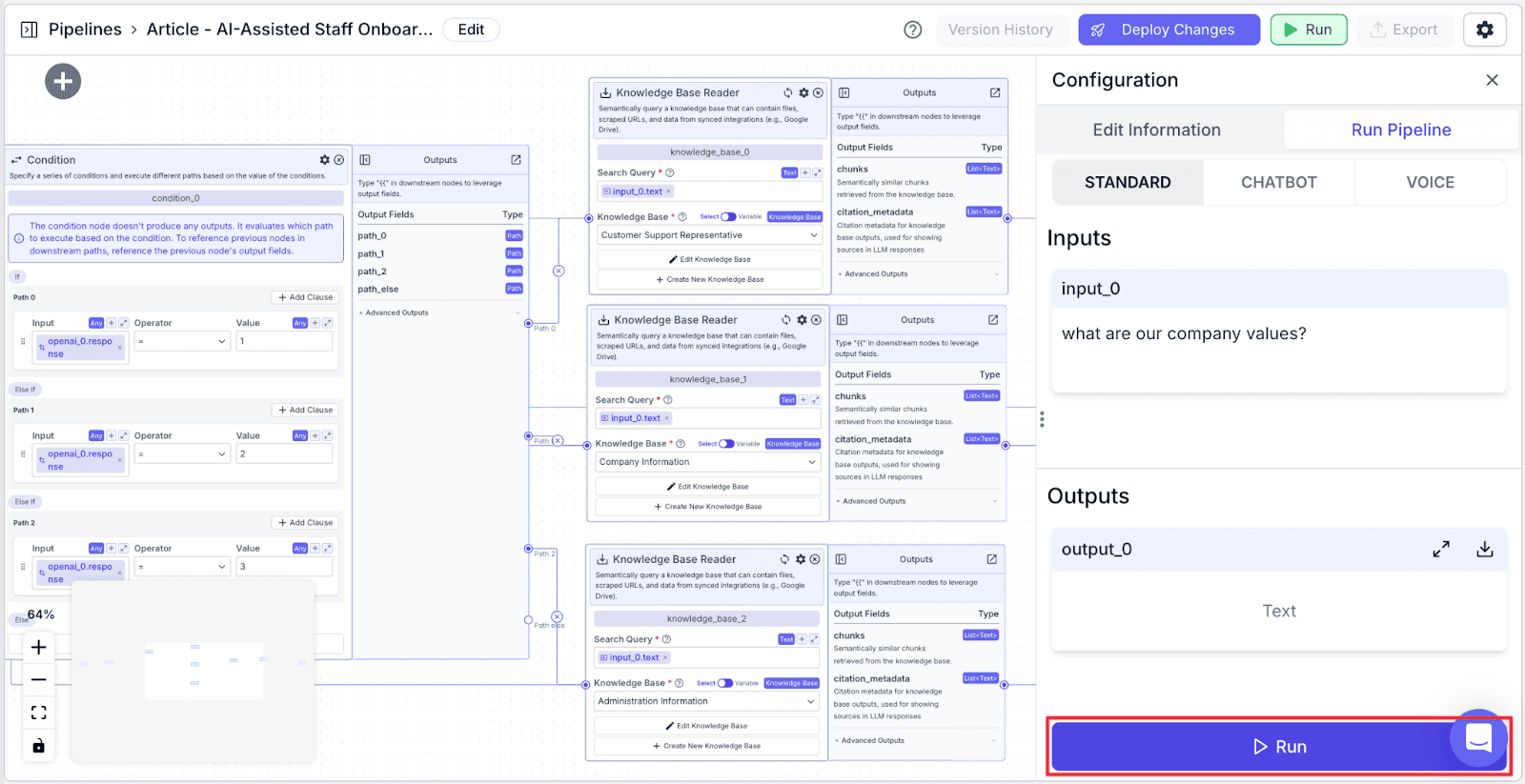The image size is (1525, 784).
Task: Select the STANDARD mode tab
Action: (1128, 182)
